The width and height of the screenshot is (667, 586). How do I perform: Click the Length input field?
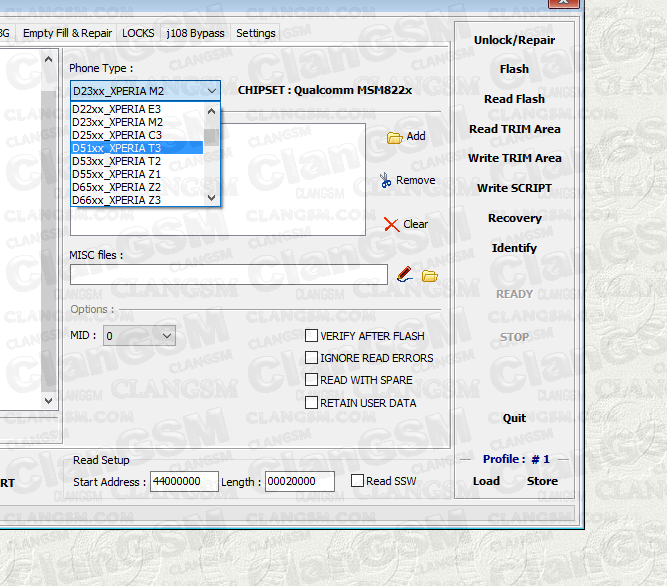pyautogui.click(x=299, y=481)
